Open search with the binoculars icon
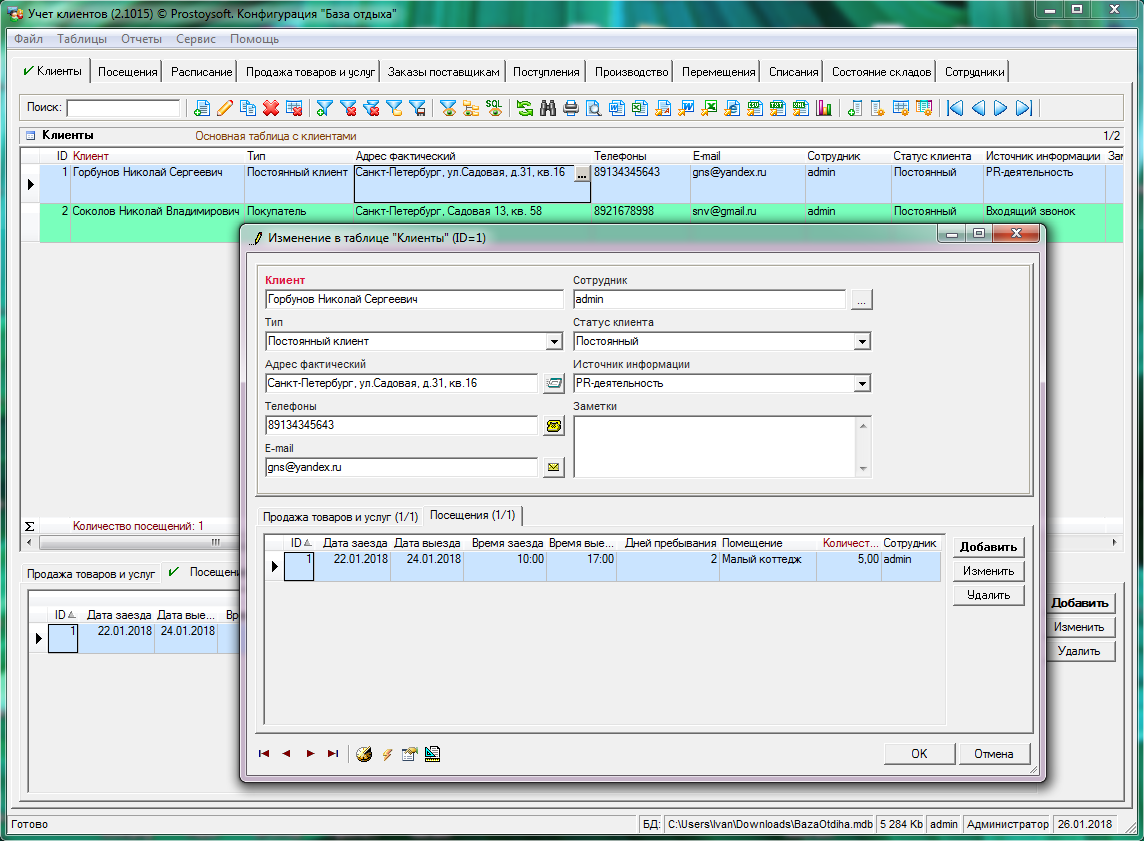The width and height of the screenshot is (1144, 841). tap(547, 108)
